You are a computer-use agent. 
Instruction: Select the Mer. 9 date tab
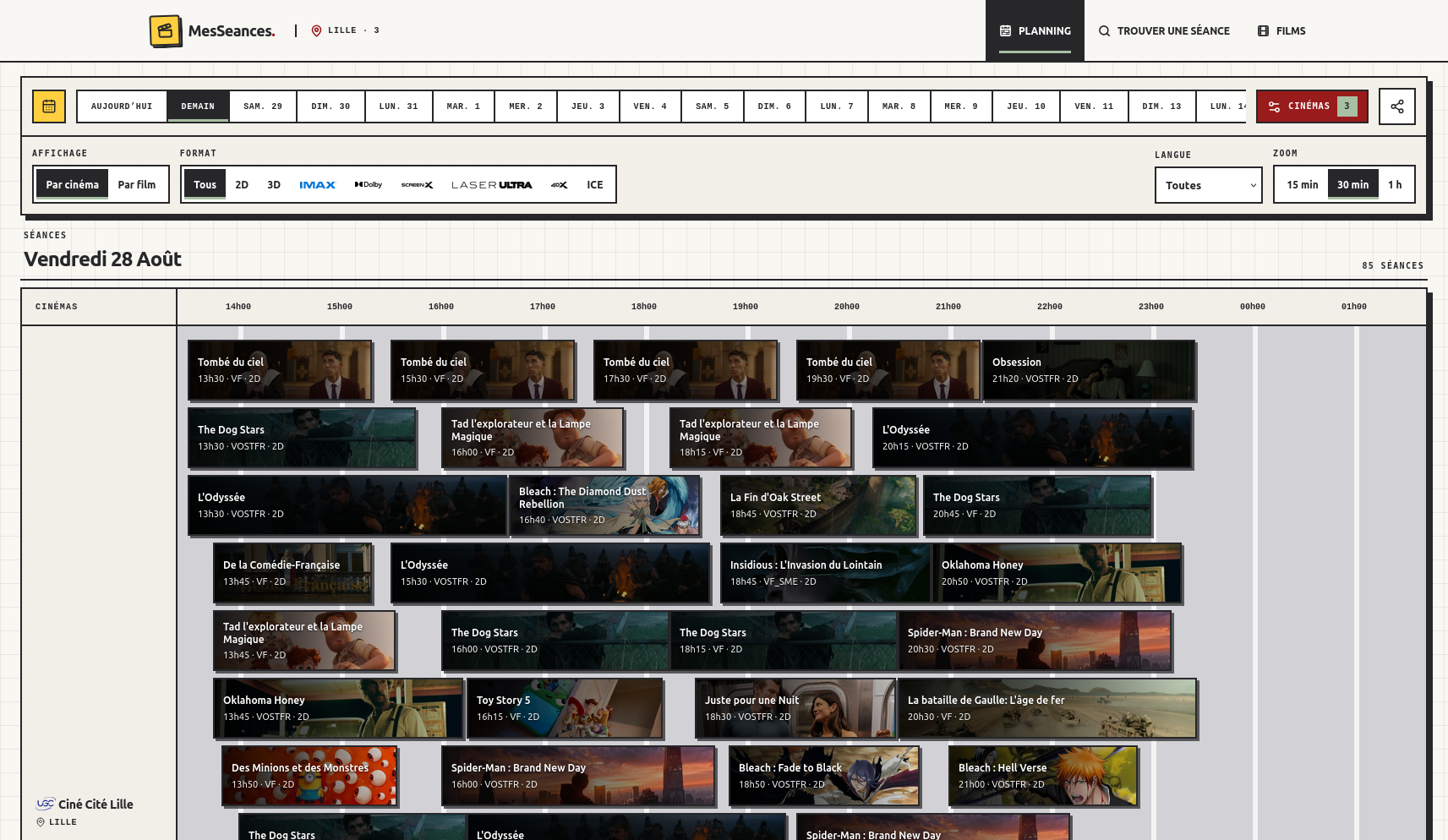tap(961, 106)
